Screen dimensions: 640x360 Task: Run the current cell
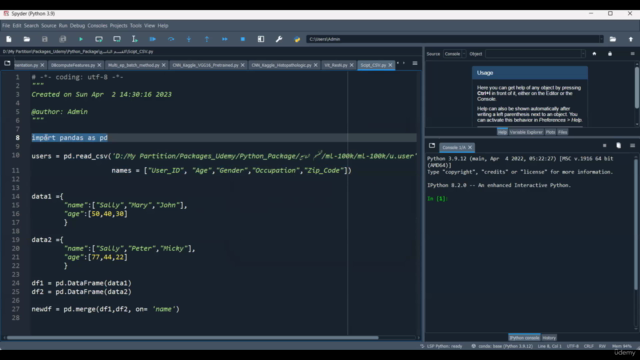(x=99, y=39)
